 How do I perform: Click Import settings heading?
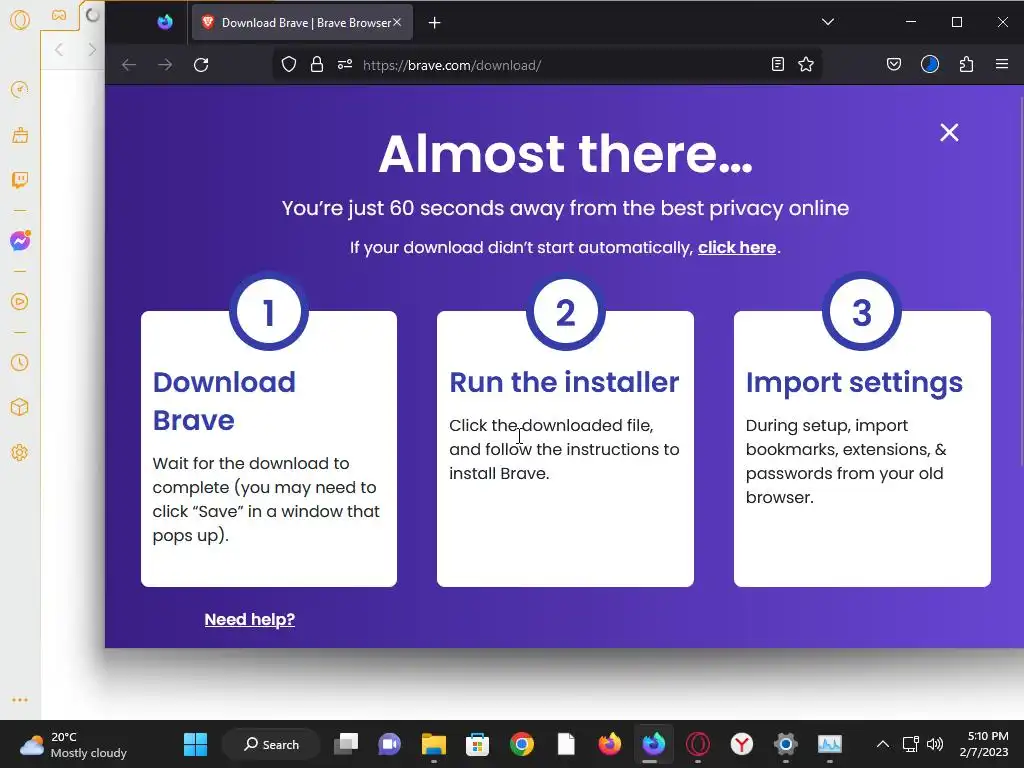tap(854, 383)
